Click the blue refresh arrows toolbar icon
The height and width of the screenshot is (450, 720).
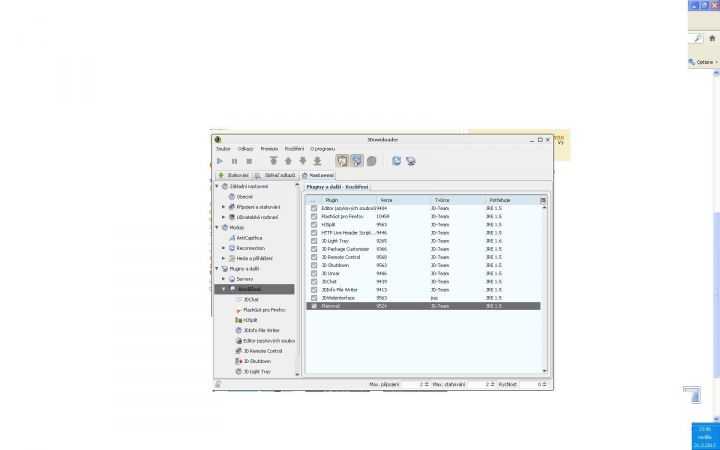tap(396, 161)
